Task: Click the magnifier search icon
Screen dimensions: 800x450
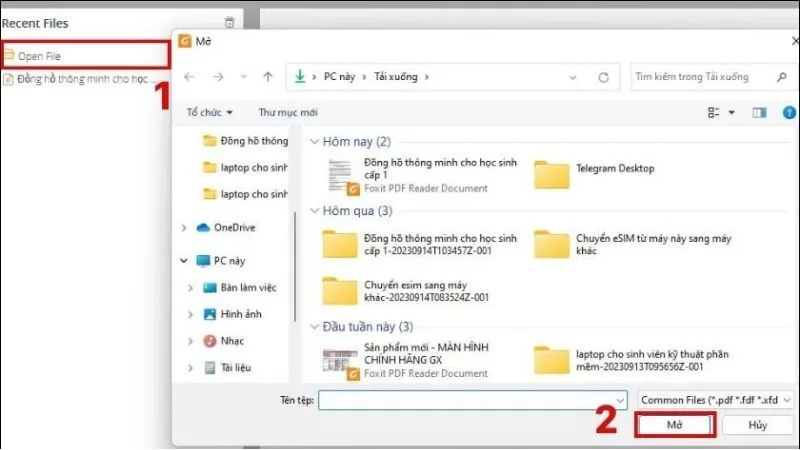Action: click(782, 77)
